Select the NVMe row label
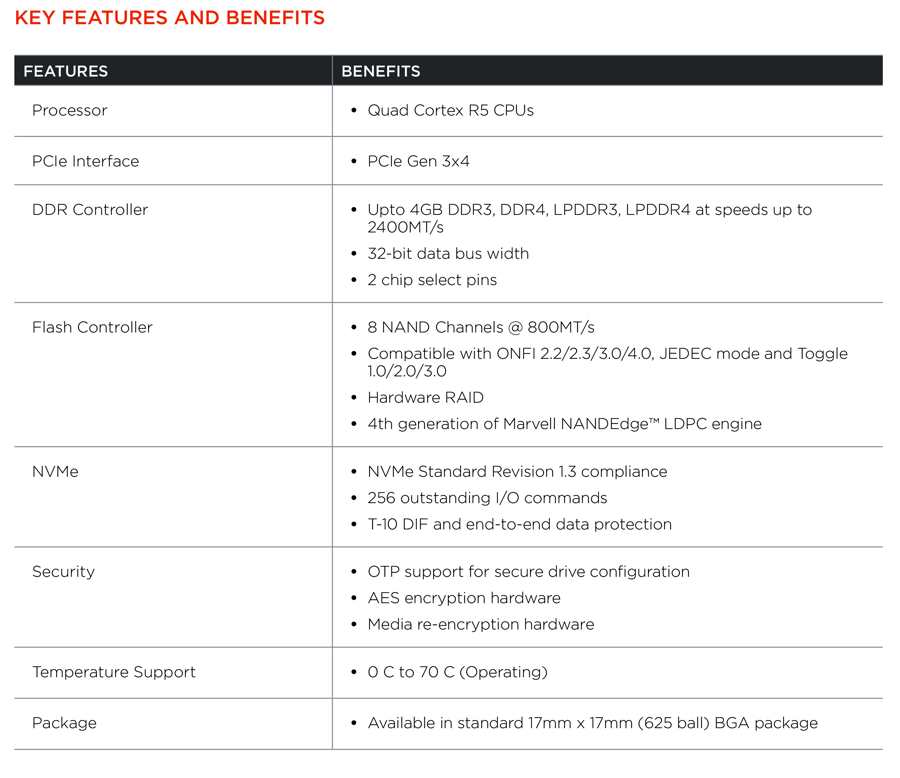 pos(55,471)
